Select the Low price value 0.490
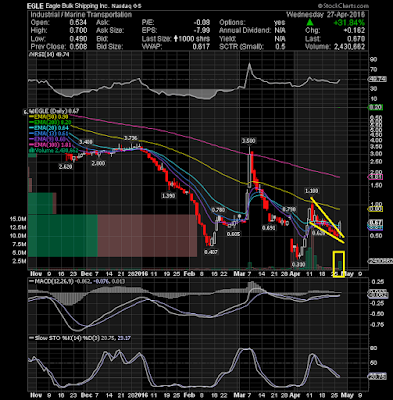The width and height of the screenshot is (393, 400). coord(78,38)
